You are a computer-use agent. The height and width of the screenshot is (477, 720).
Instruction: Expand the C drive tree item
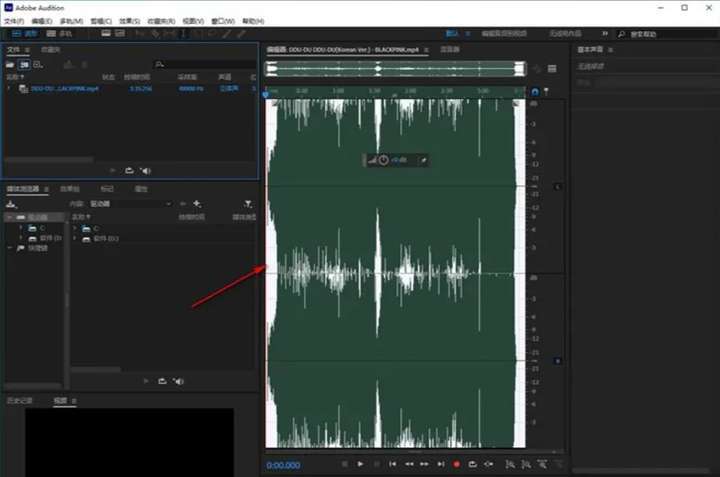(21, 228)
